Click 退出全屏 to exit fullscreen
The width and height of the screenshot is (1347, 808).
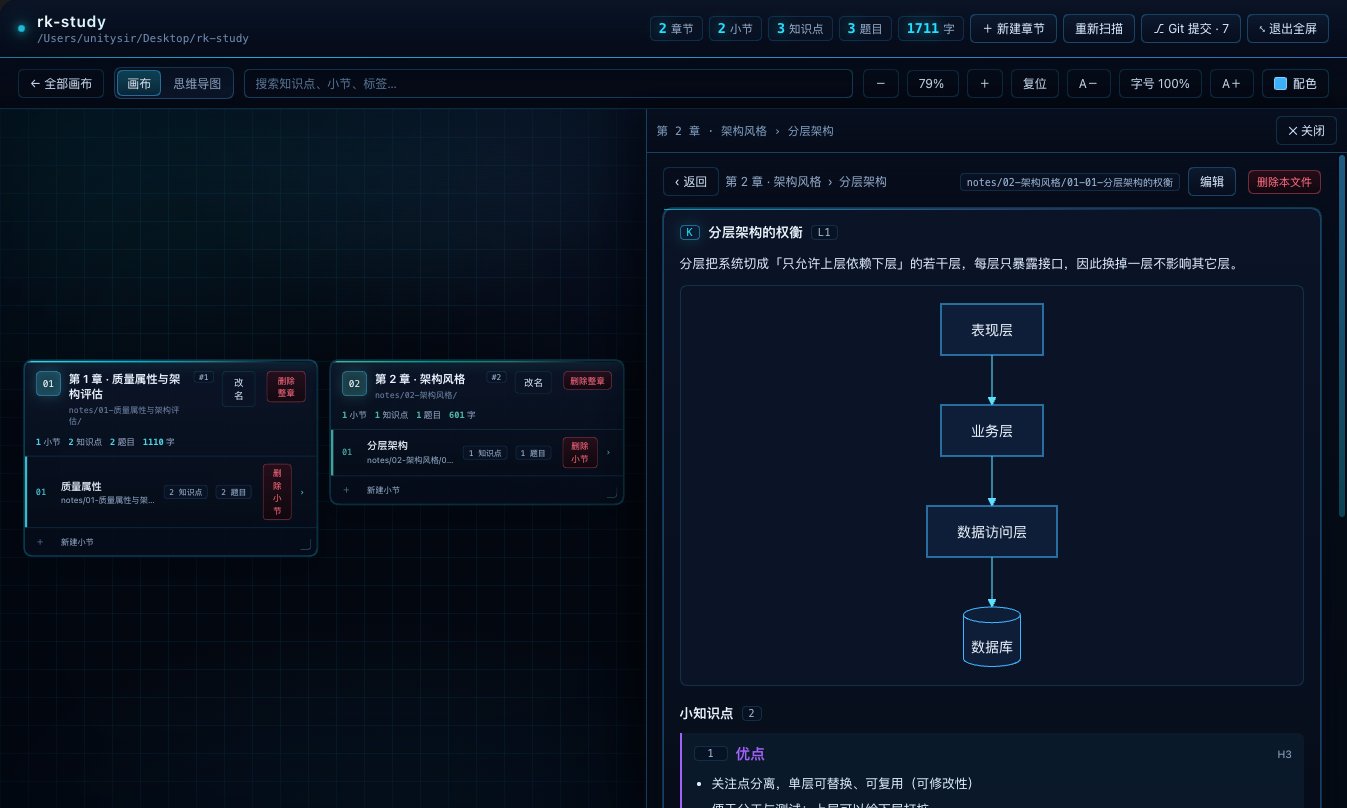pyautogui.click(x=1288, y=28)
